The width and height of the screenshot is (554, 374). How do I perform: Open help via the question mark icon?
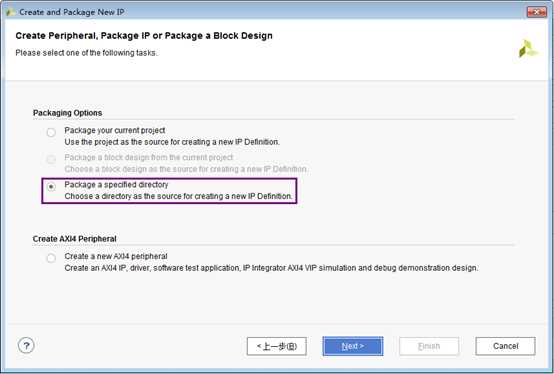26,345
